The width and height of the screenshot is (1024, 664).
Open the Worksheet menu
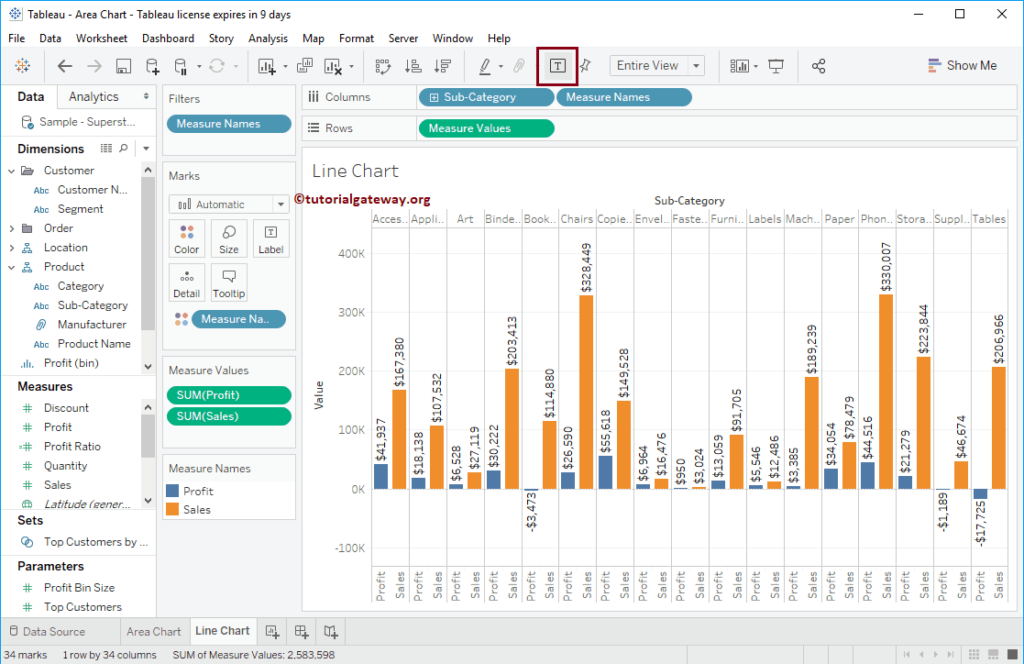[101, 39]
